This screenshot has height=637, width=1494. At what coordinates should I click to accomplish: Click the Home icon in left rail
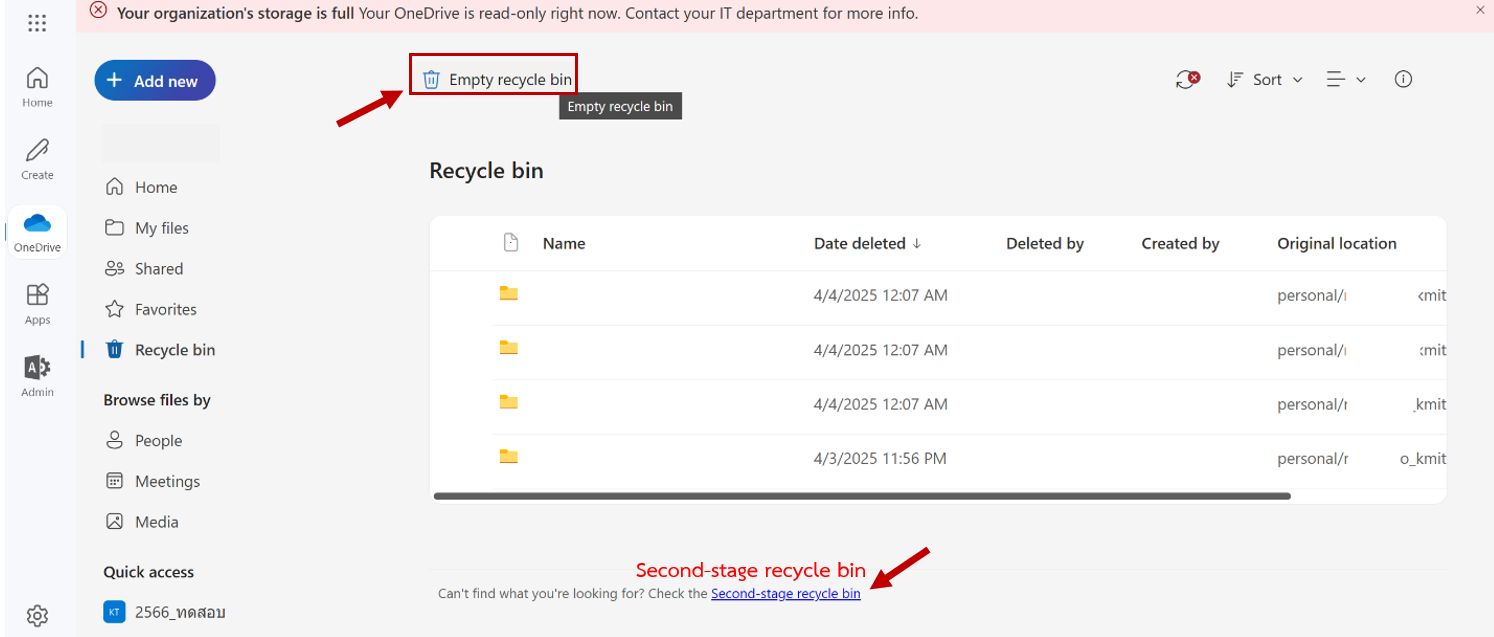[x=37, y=86]
